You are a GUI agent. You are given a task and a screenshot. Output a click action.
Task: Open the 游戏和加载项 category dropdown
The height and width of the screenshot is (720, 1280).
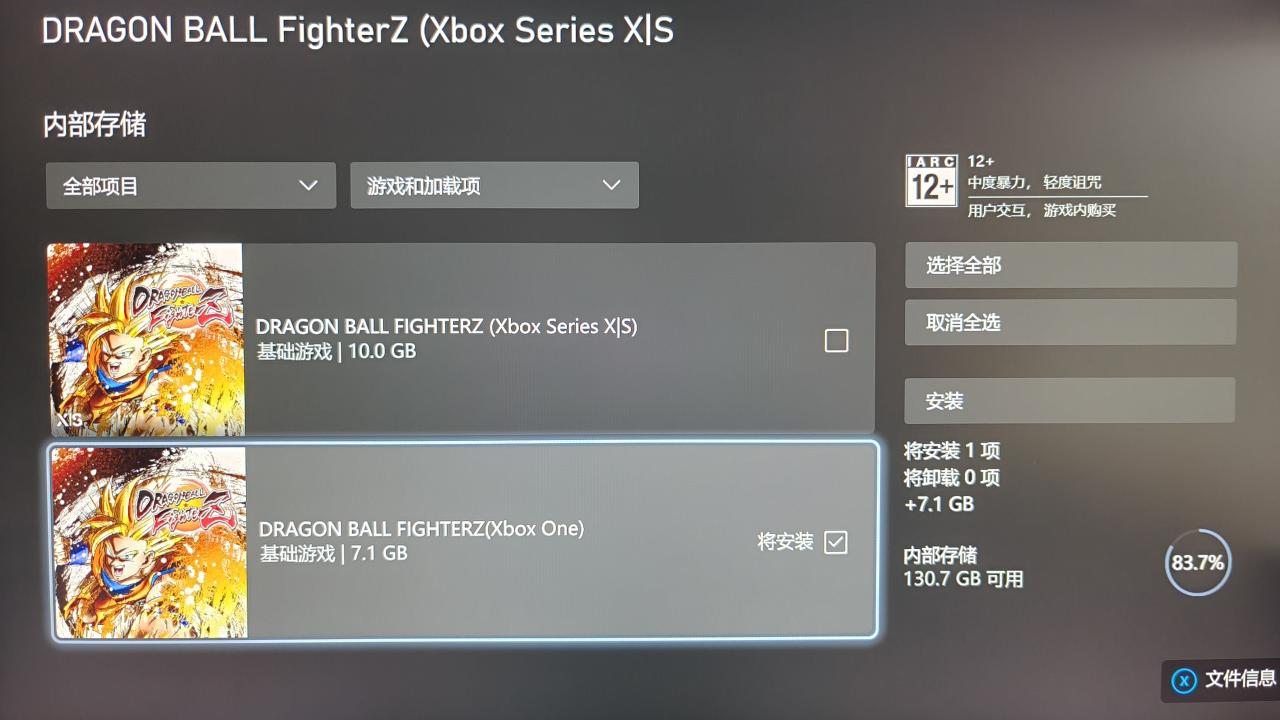click(x=494, y=186)
